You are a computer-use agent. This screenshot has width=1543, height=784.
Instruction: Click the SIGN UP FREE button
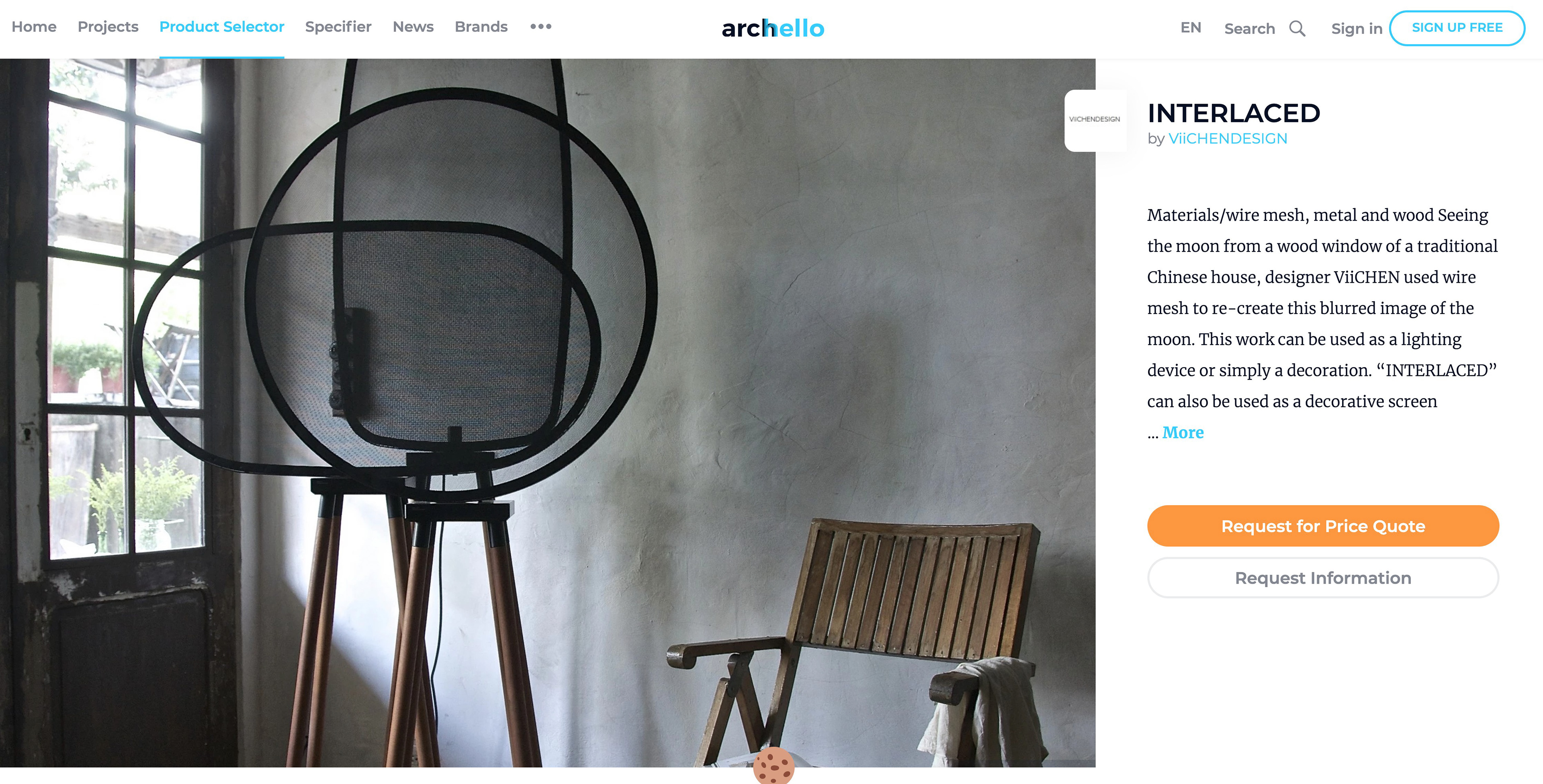tap(1457, 28)
